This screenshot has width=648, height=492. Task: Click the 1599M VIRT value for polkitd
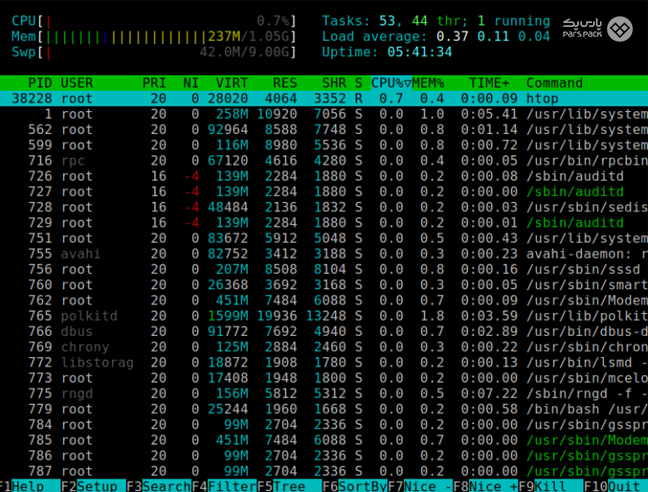[228, 316]
